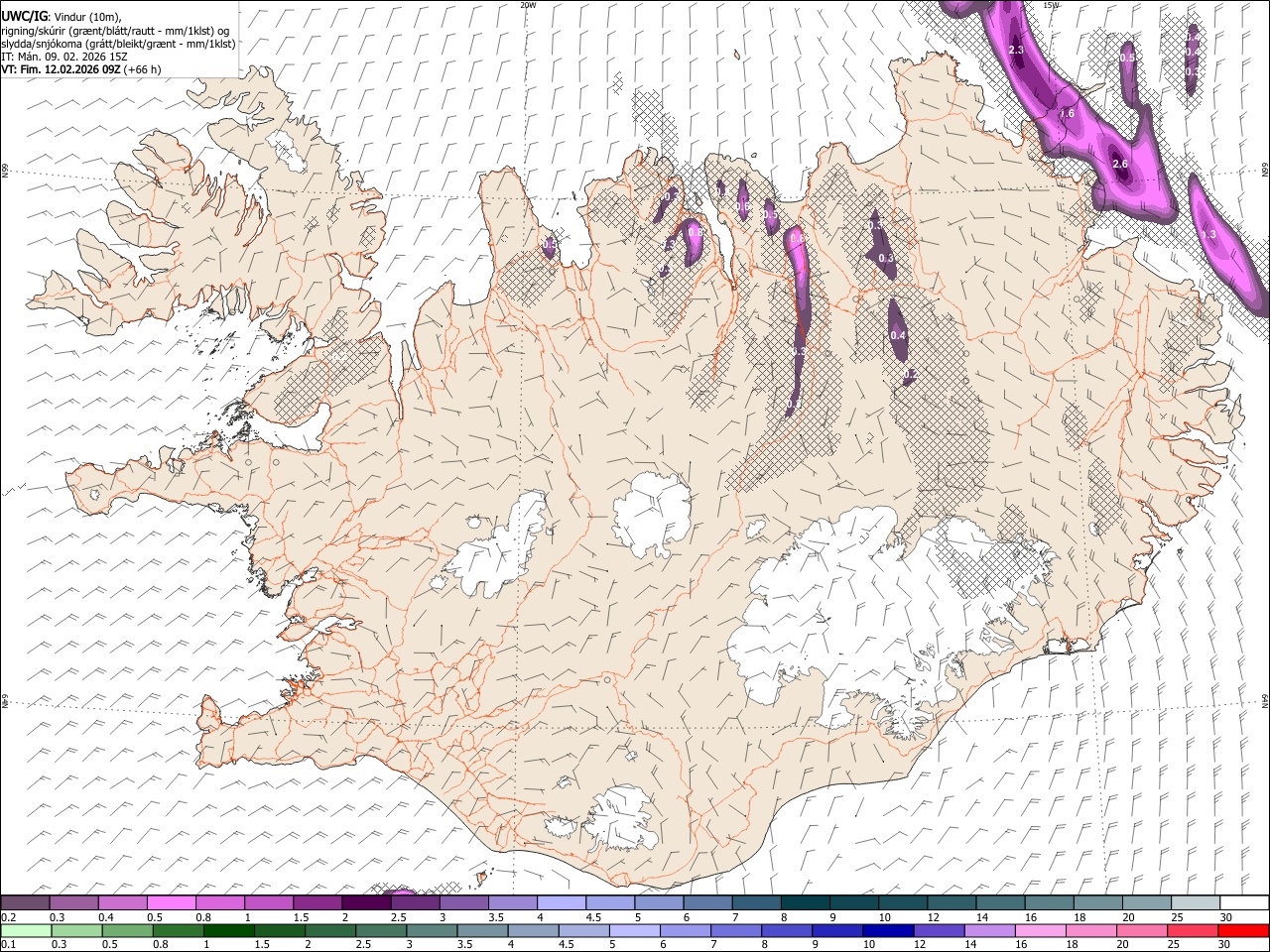The height and width of the screenshot is (952, 1270).
Task: Click the 20W longitude label at the top edge
Action: (x=528, y=5)
